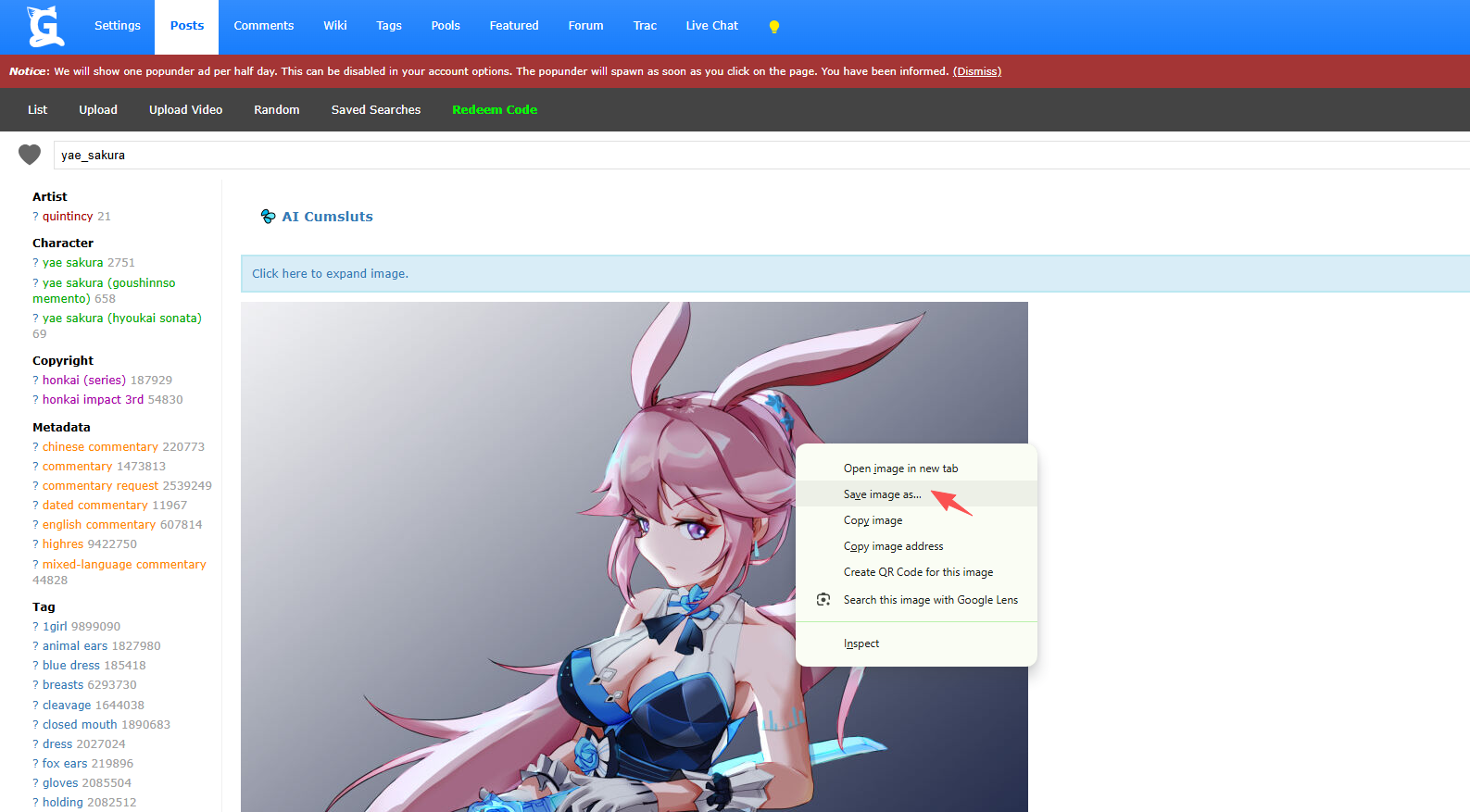The height and width of the screenshot is (812, 1470).
Task: Open wiki question mark for honkai (series)
Action: 35,381
